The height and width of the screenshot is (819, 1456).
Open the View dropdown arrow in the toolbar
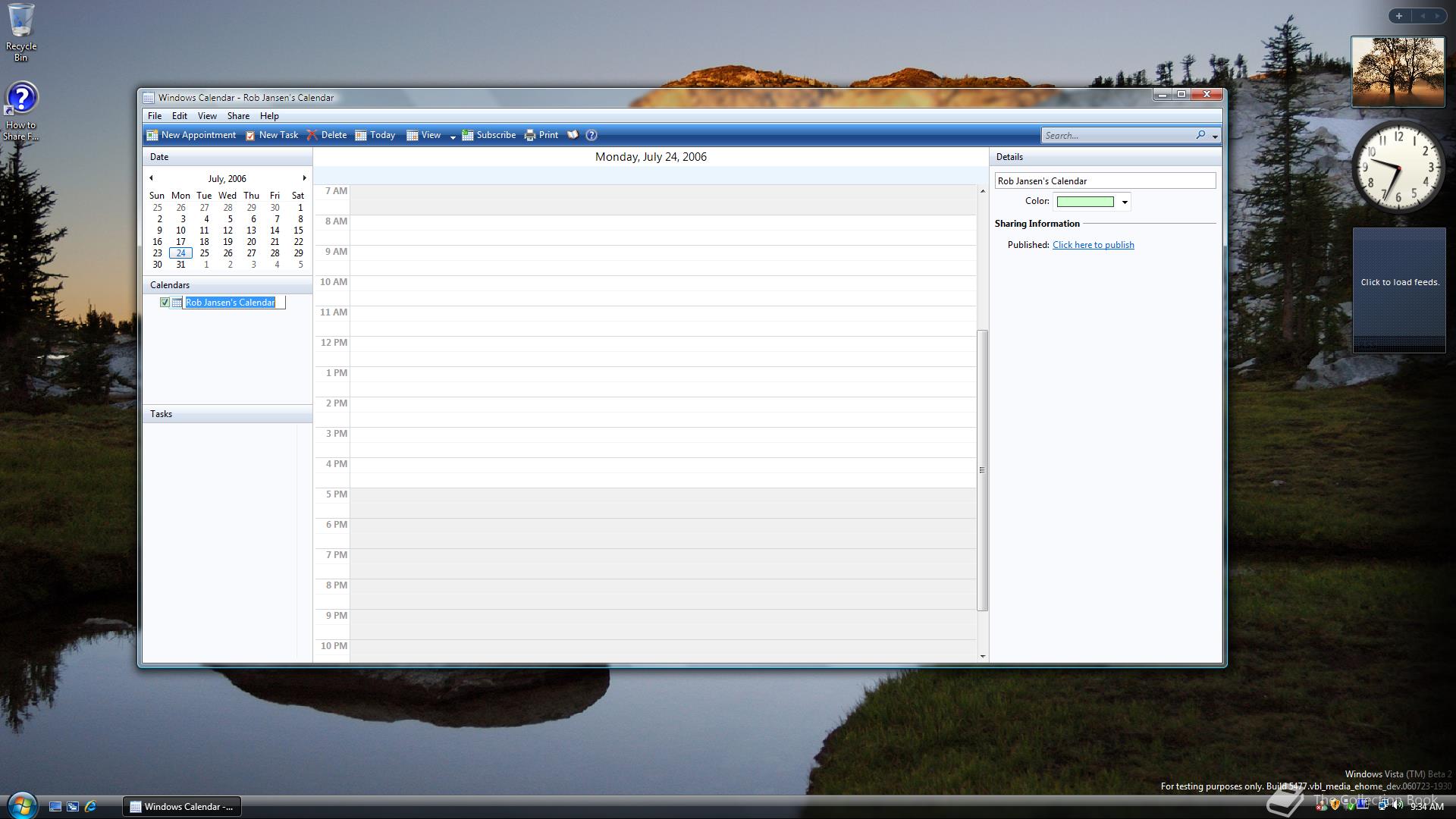(453, 136)
